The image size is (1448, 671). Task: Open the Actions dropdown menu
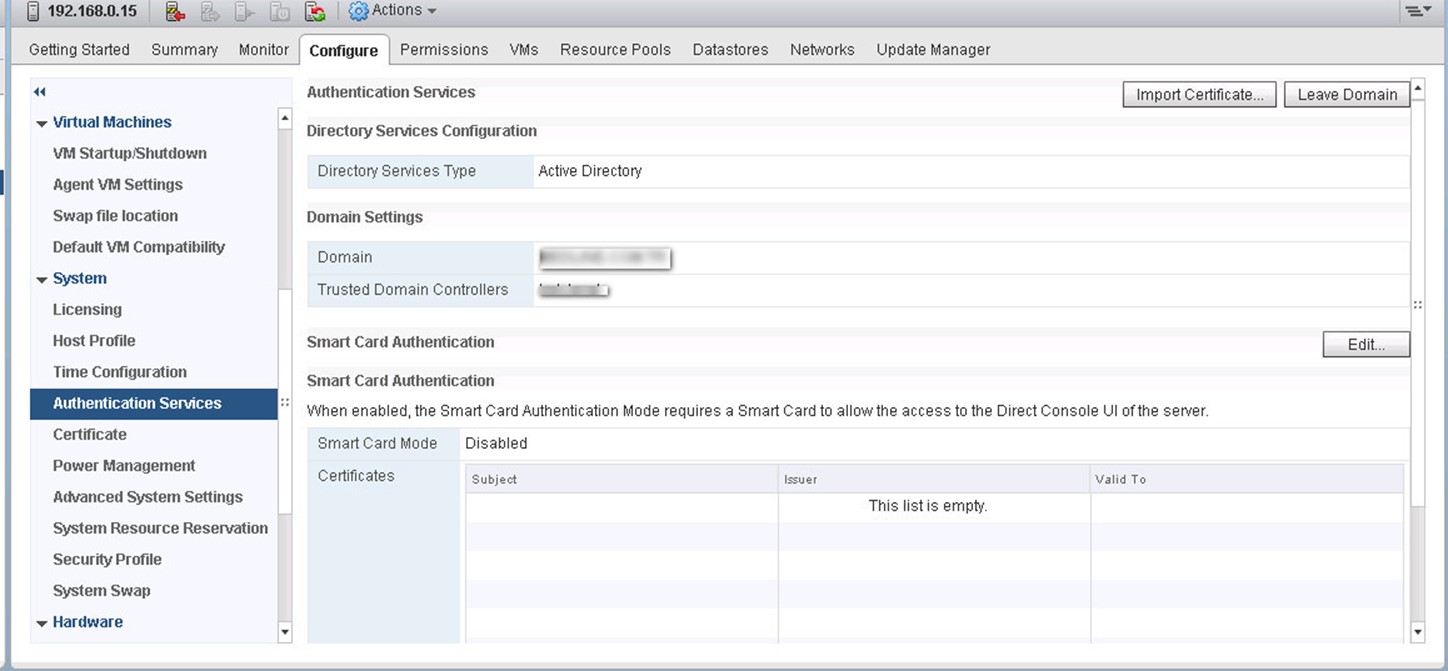[x=392, y=10]
